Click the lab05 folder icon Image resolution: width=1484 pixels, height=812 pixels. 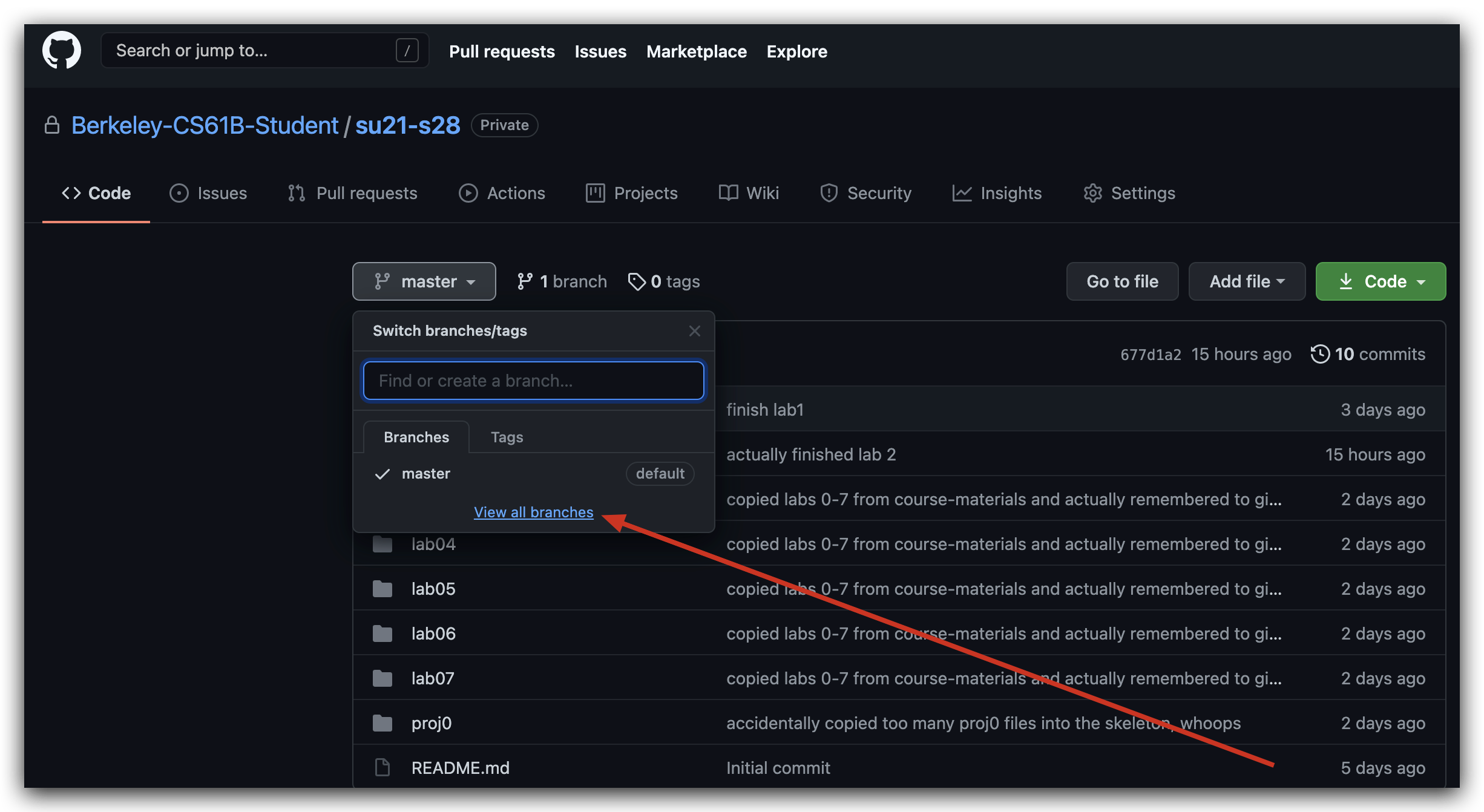coord(382,589)
